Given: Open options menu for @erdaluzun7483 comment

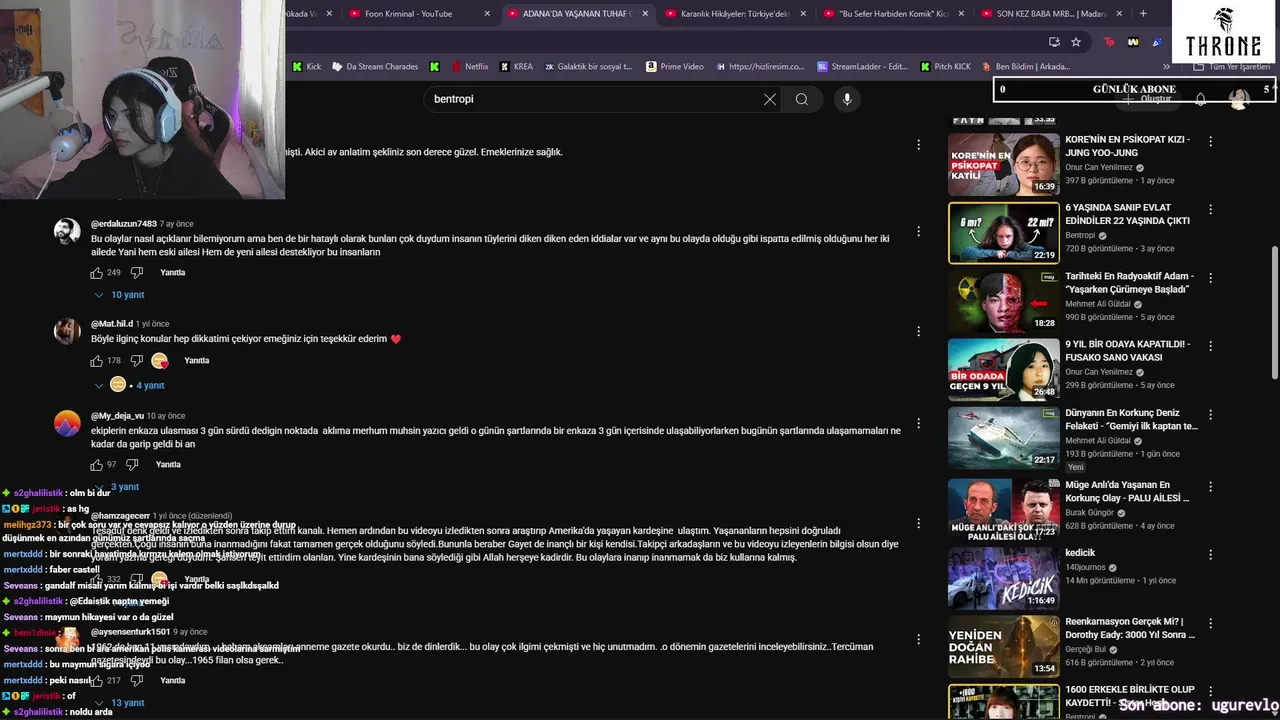Looking at the screenshot, I should pos(918,233).
